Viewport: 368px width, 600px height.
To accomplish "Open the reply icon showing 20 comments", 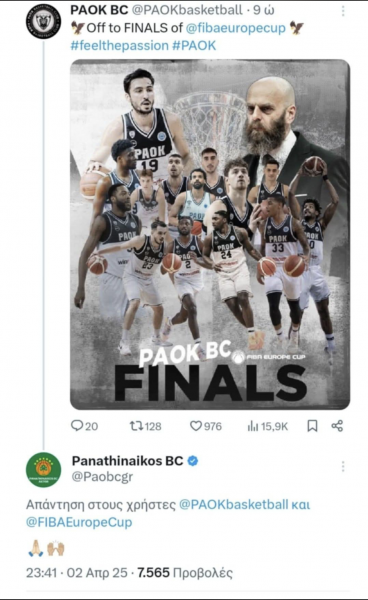I will pos(77,426).
